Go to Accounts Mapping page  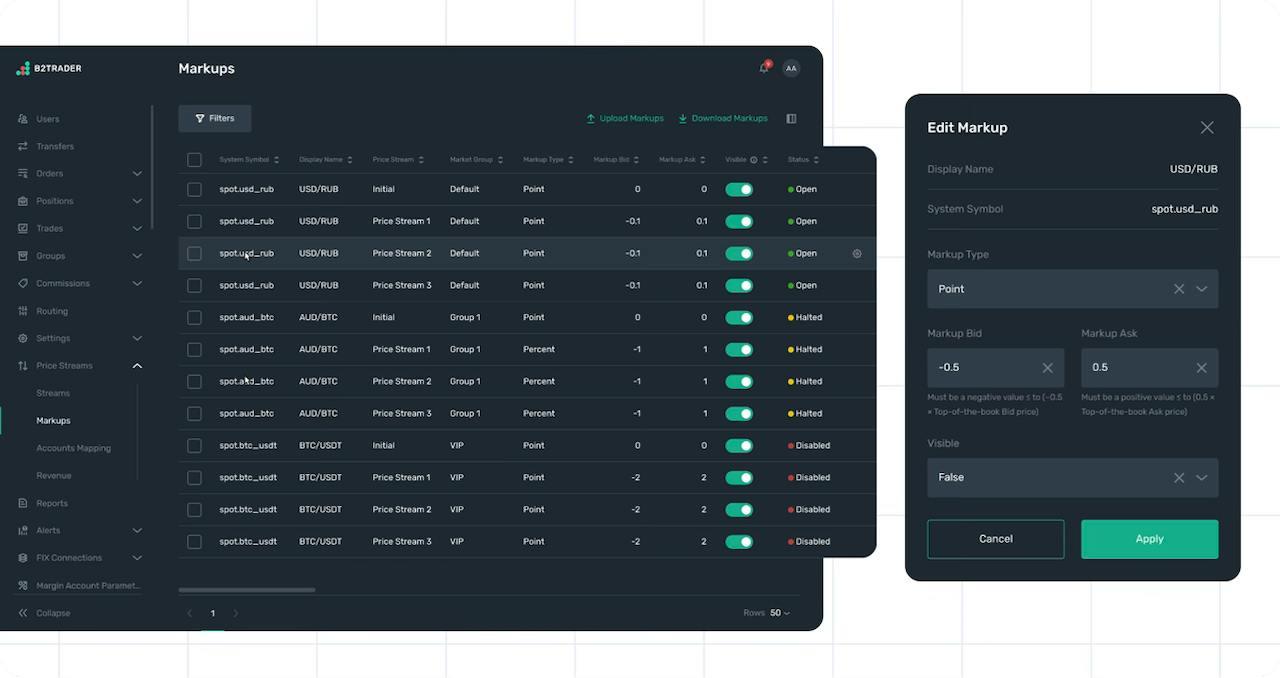tap(73, 448)
